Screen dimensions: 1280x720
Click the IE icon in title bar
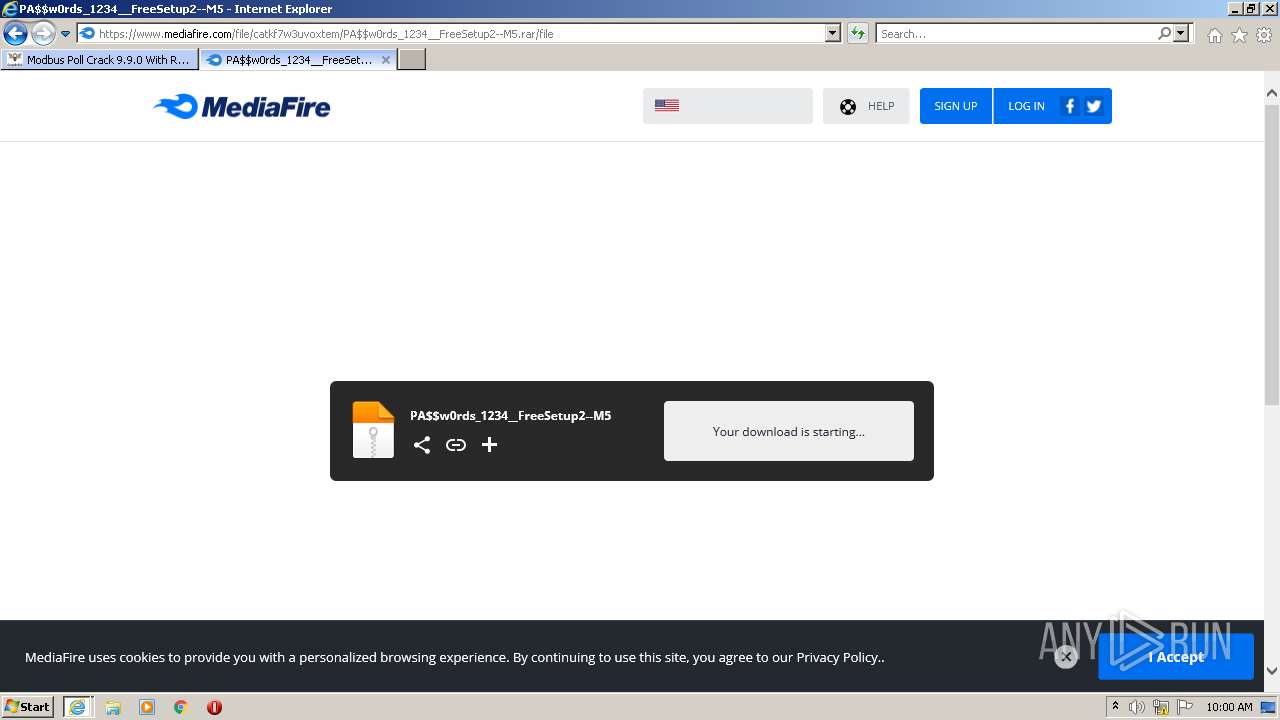click(x=10, y=8)
